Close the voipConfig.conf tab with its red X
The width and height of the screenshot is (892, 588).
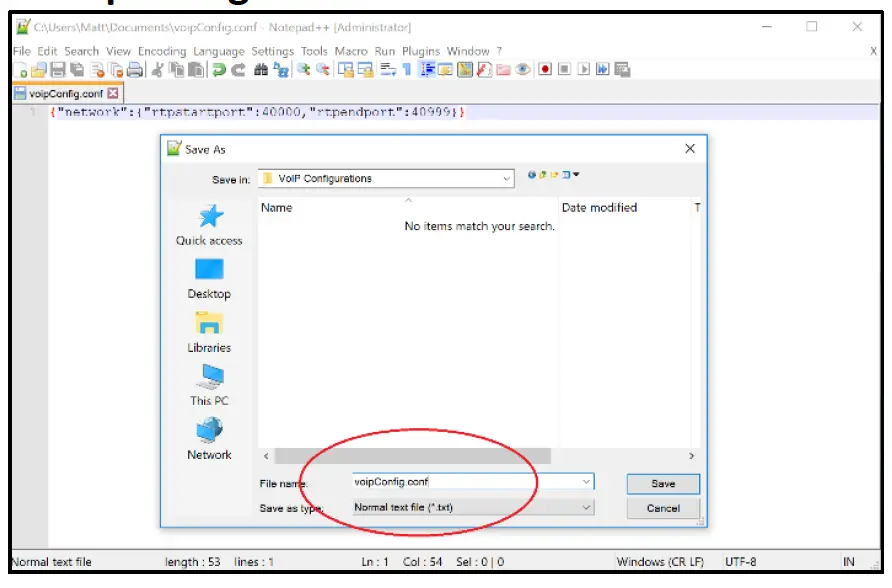tap(113, 93)
